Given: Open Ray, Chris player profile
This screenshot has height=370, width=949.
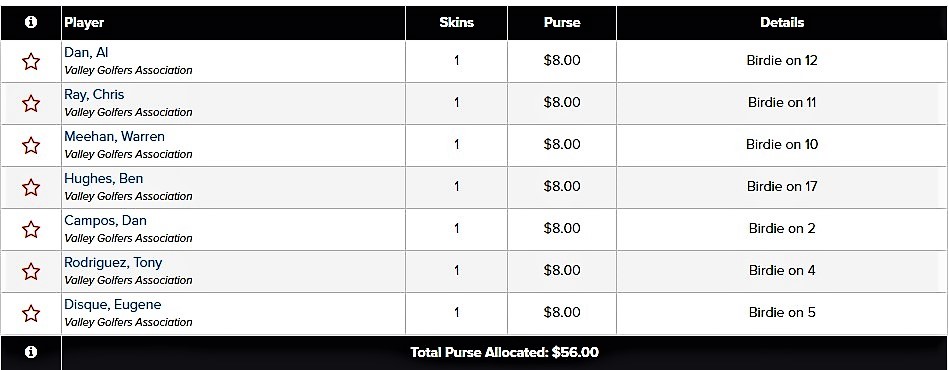Looking at the screenshot, I should coord(94,94).
